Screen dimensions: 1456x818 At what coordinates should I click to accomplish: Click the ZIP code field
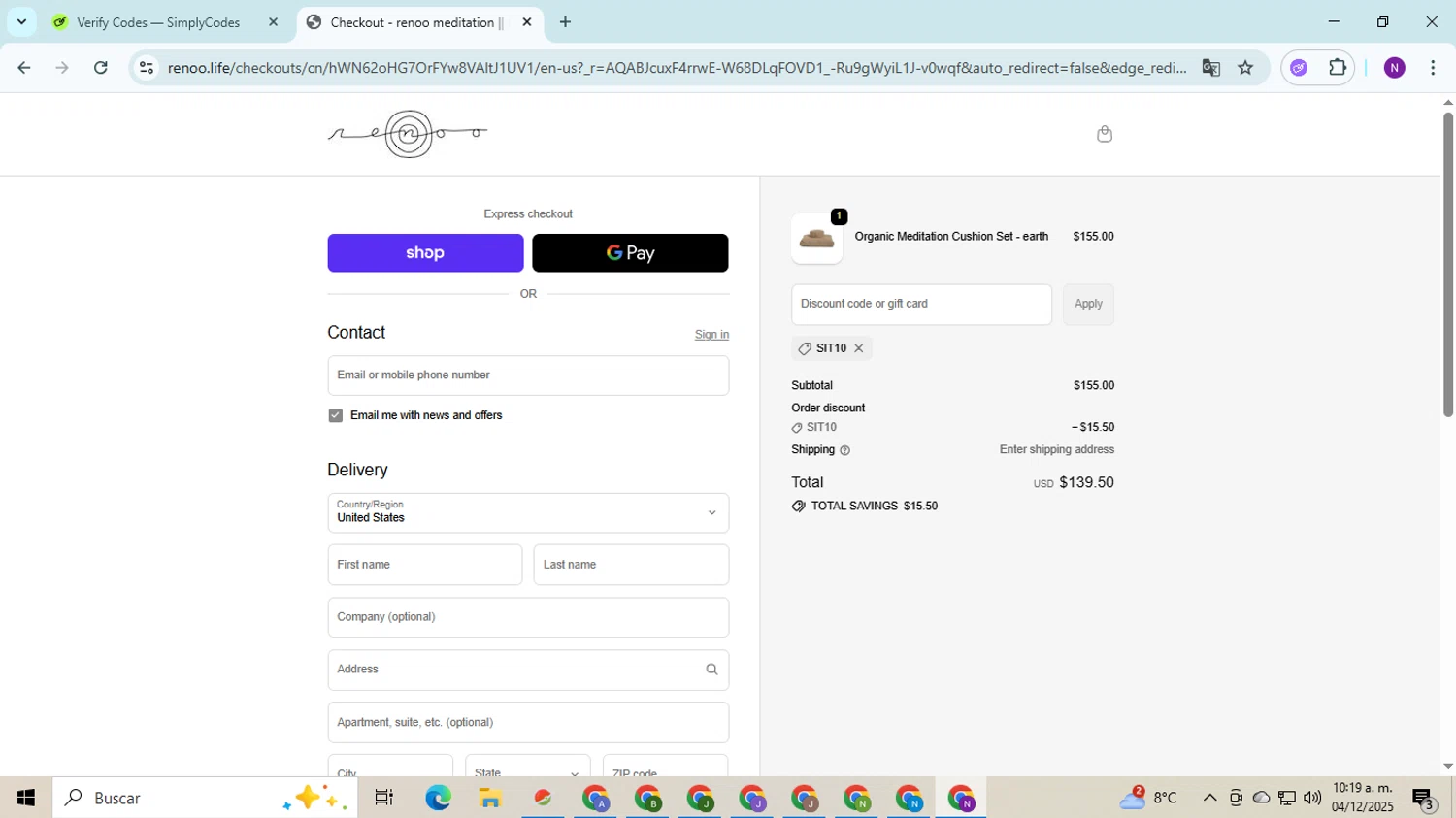[665, 766]
